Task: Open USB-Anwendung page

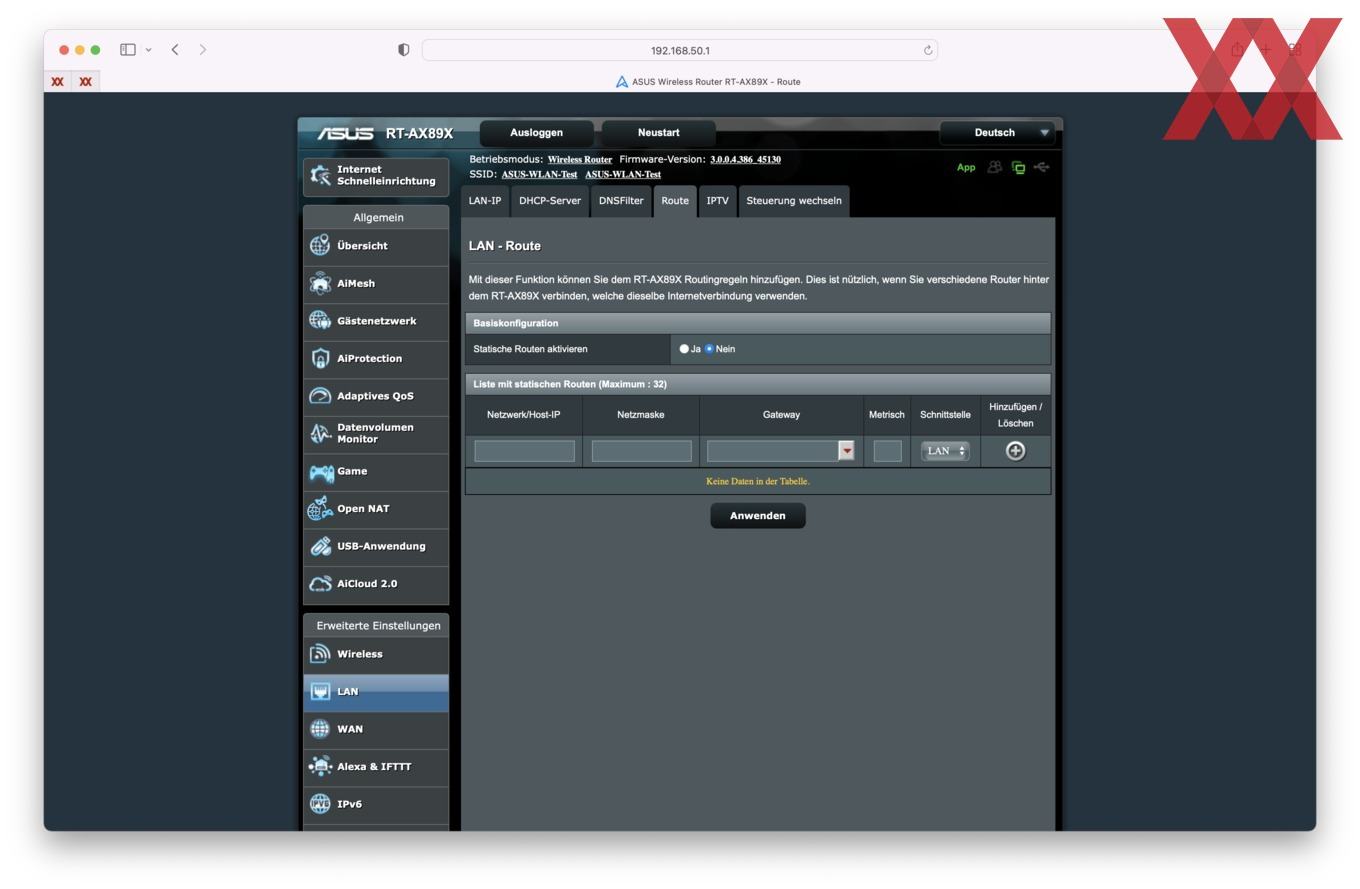Action: coord(376,546)
